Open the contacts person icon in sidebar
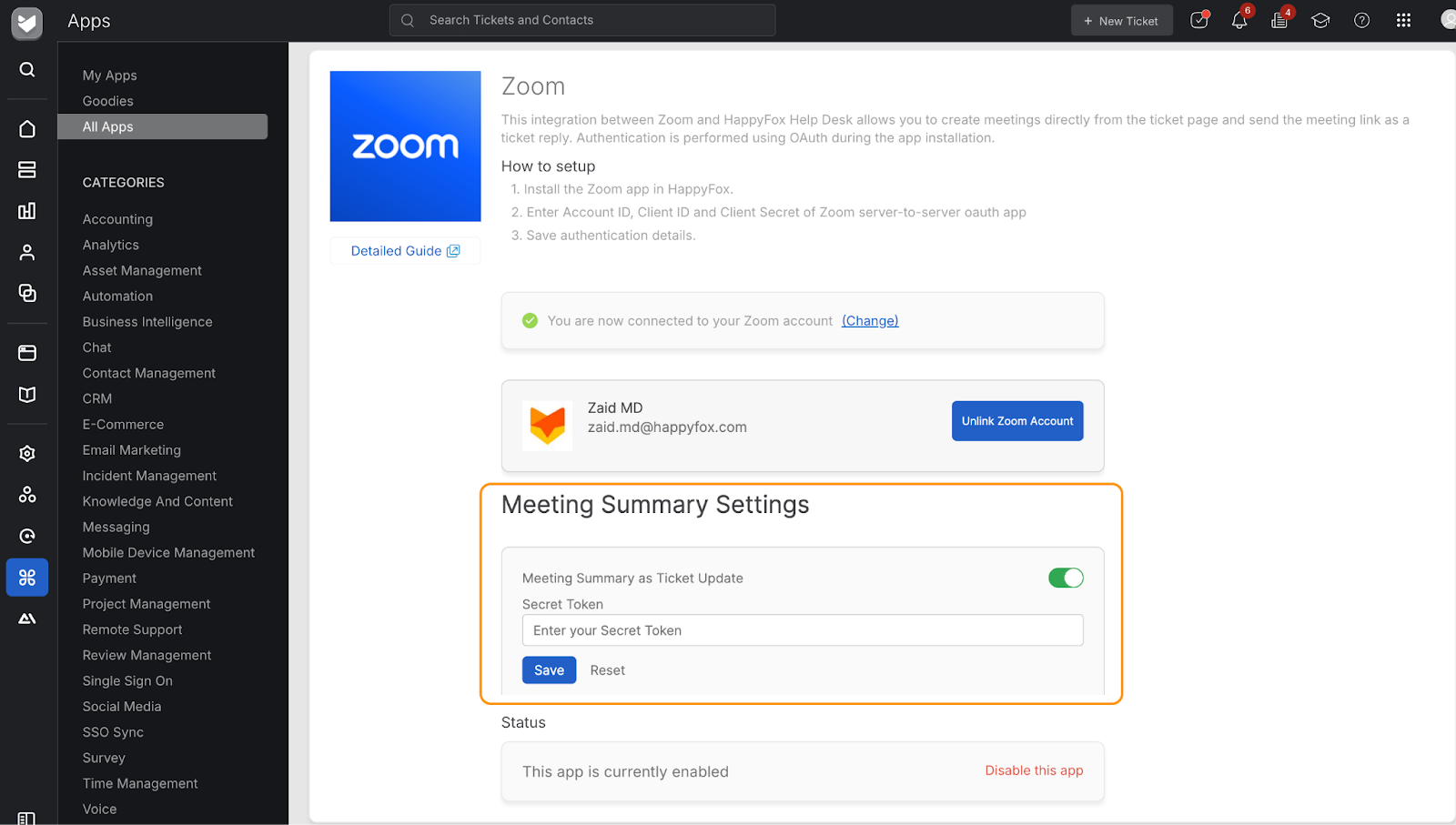Image resolution: width=1456 pixels, height=825 pixels. 27,252
